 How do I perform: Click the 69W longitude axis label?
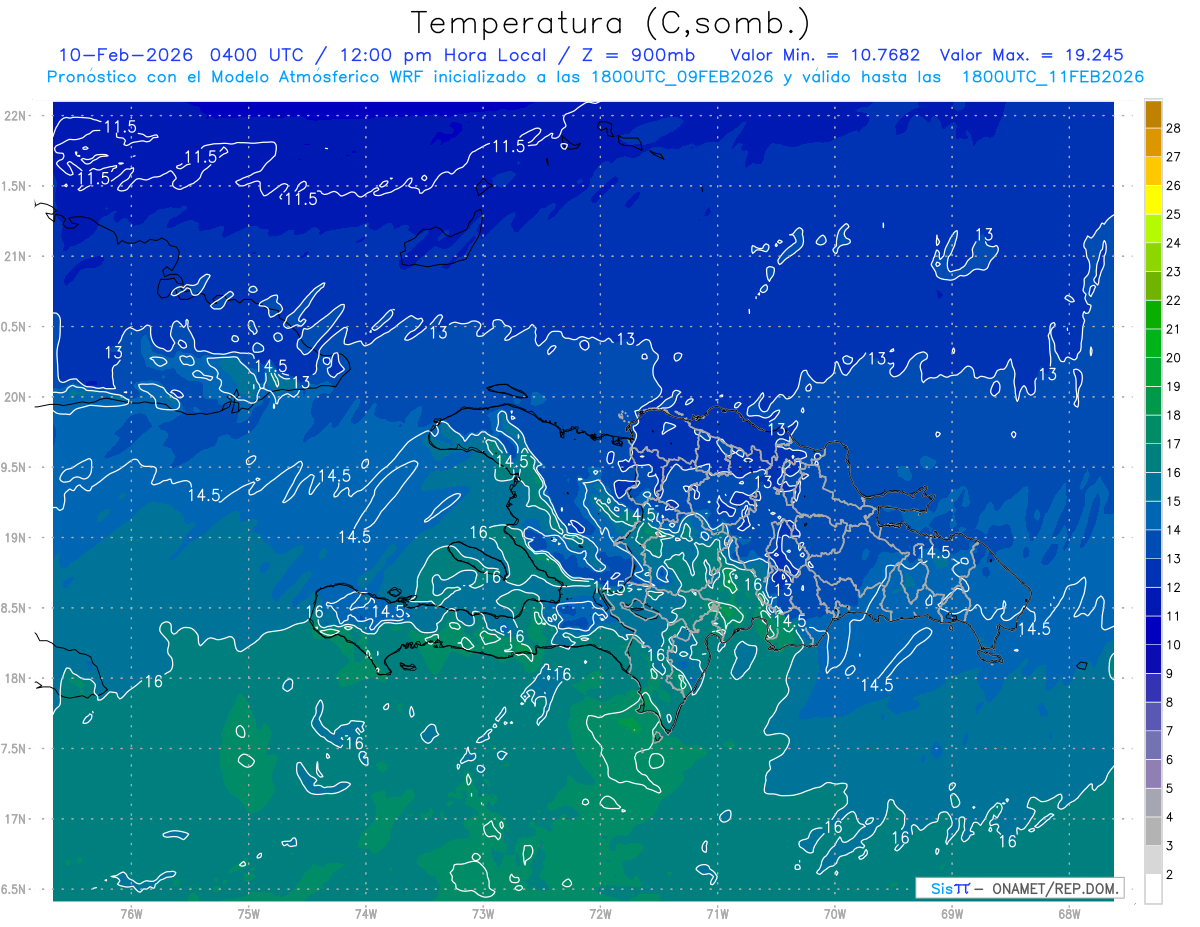952,914
